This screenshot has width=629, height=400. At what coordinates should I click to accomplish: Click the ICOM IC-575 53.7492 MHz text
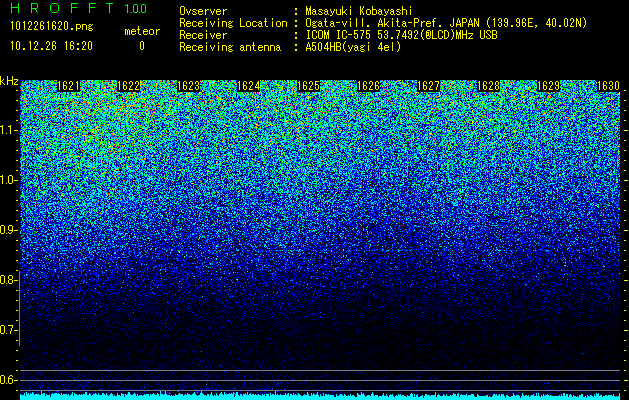coord(401,35)
